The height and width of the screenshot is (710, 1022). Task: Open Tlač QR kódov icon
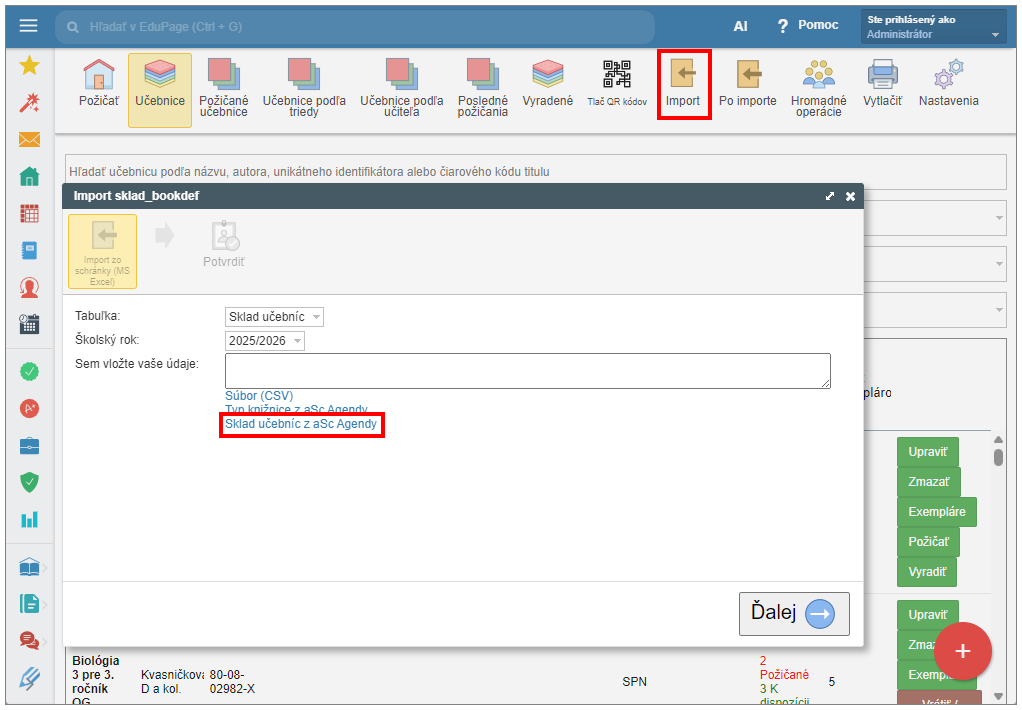(616, 83)
